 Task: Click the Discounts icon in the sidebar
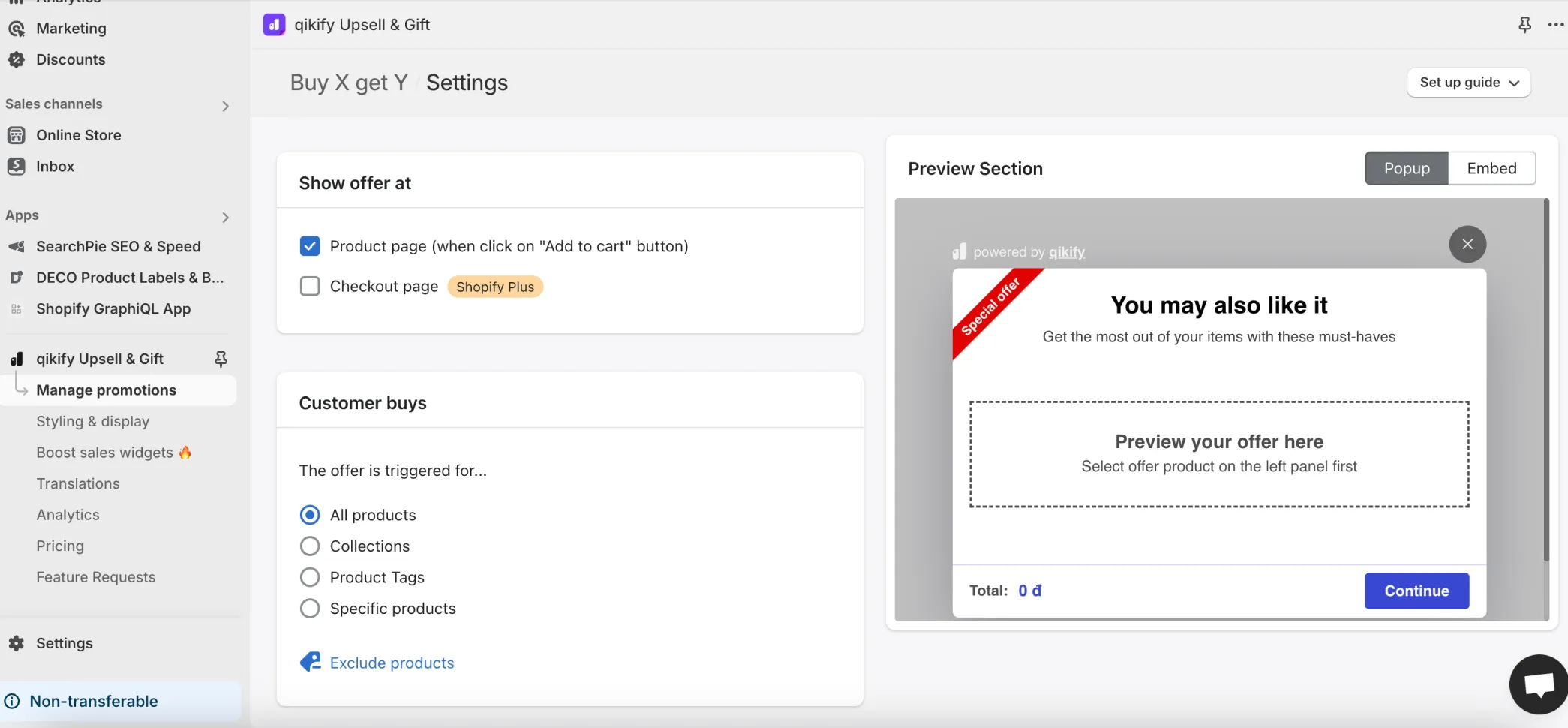(x=17, y=59)
